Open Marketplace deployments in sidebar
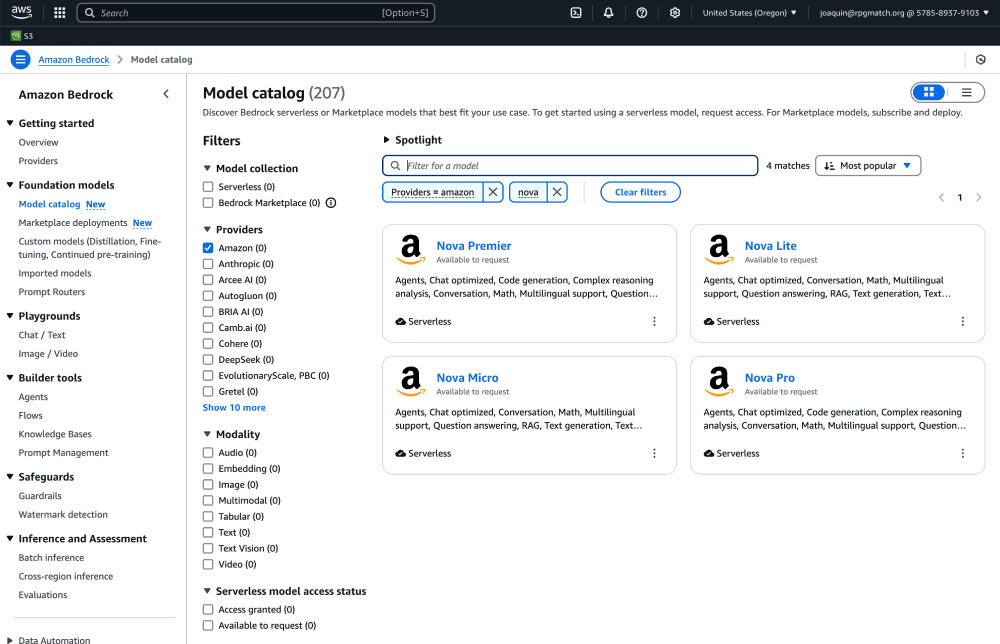Viewport: 1000px width, 644px height. coord(73,223)
